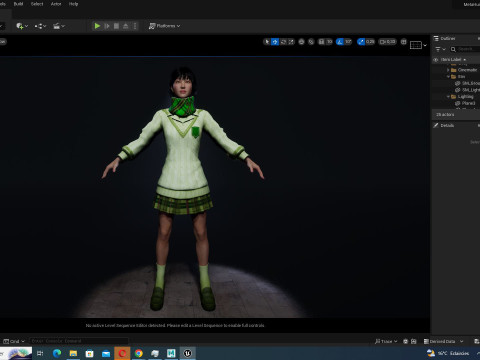The image size is (480, 360).
Task: Toggle the world/local coordinate space icon
Action: [x=301, y=42]
